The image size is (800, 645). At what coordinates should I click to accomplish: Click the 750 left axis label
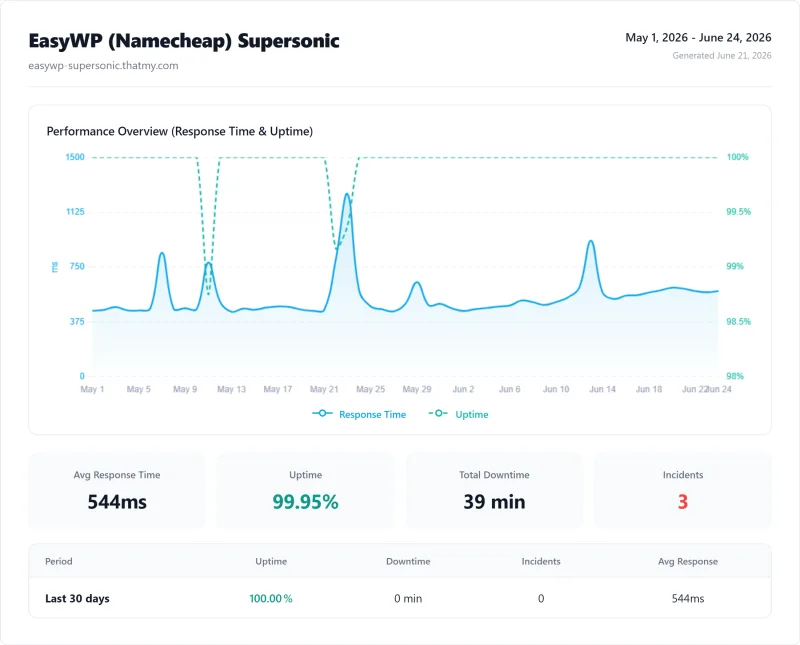[77, 266]
